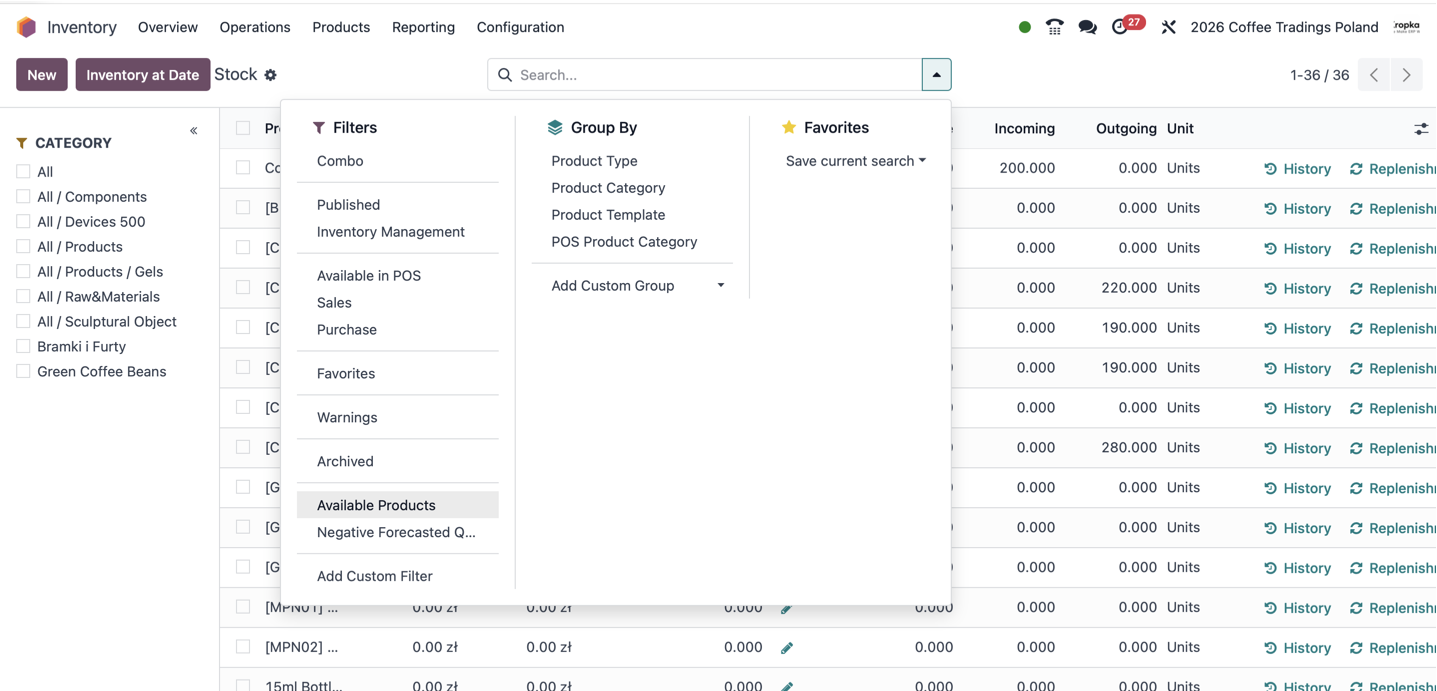Apply Negative Forecasted Quantity filter
The image size is (1437, 691).
click(398, 533)
